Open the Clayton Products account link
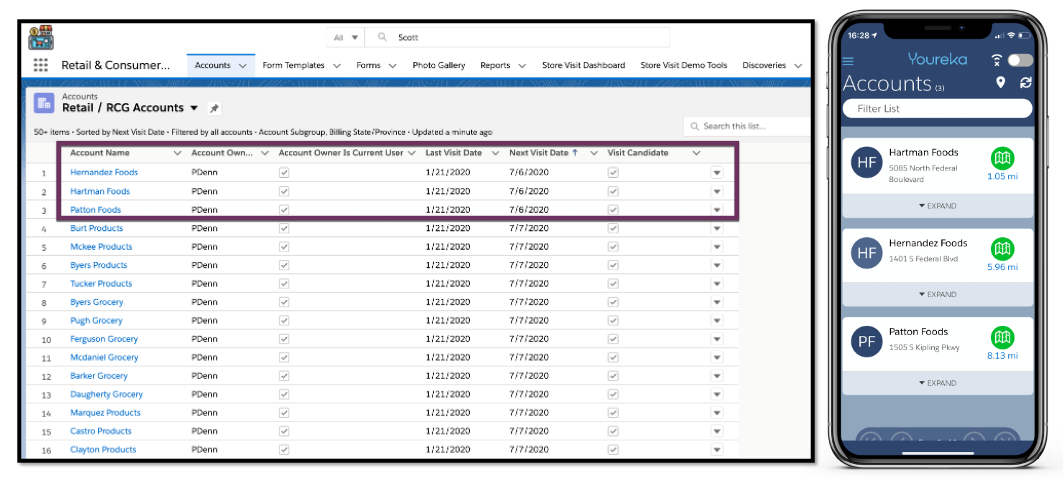Image resolution: width=1063 pixels, height=485 pixels. tap(103, 450)
